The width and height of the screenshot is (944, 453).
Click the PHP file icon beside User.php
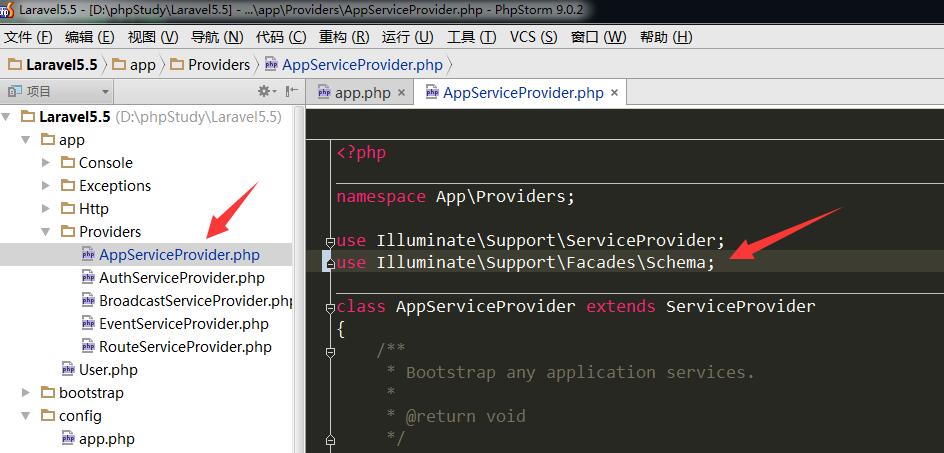pos(68,370)
